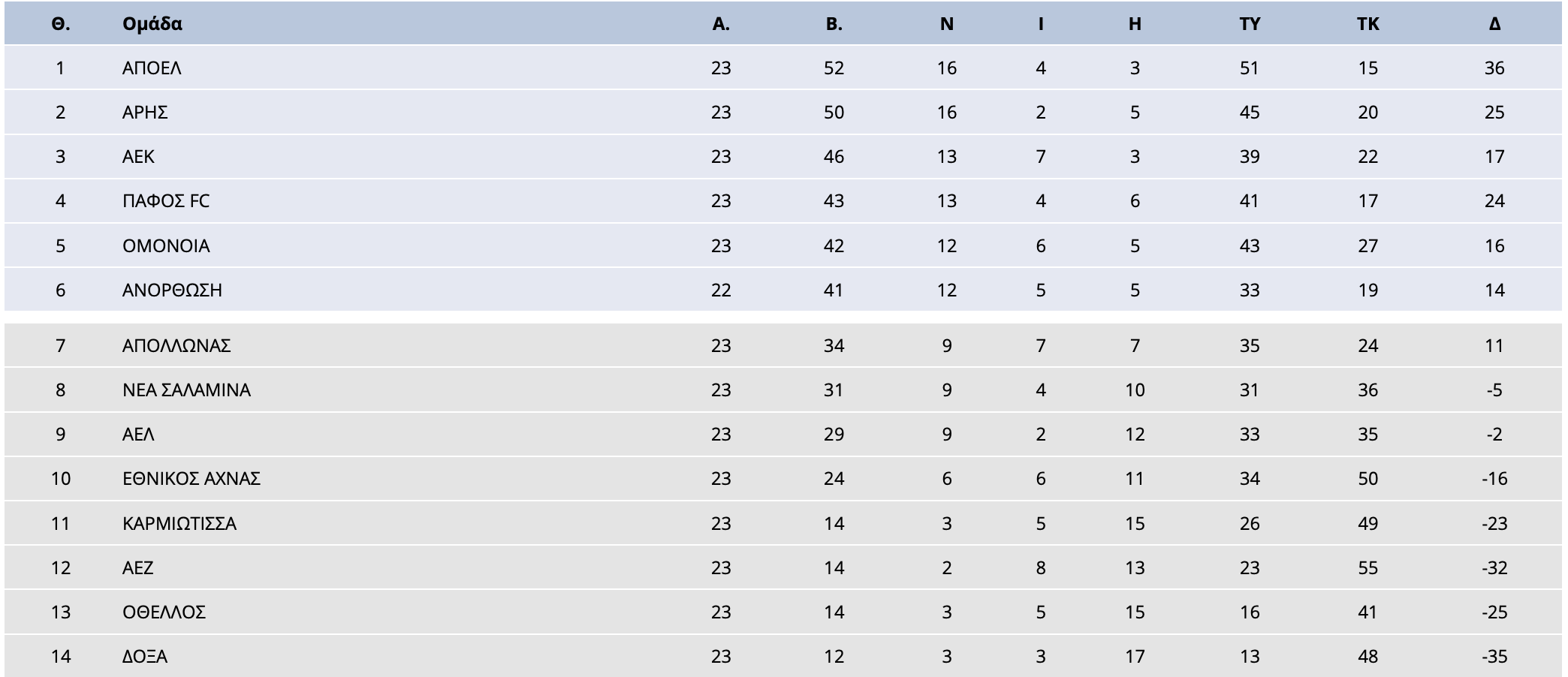Open team ΑΕΚ entry
This screenshot has height=677, width=1568.
[138, 157]
